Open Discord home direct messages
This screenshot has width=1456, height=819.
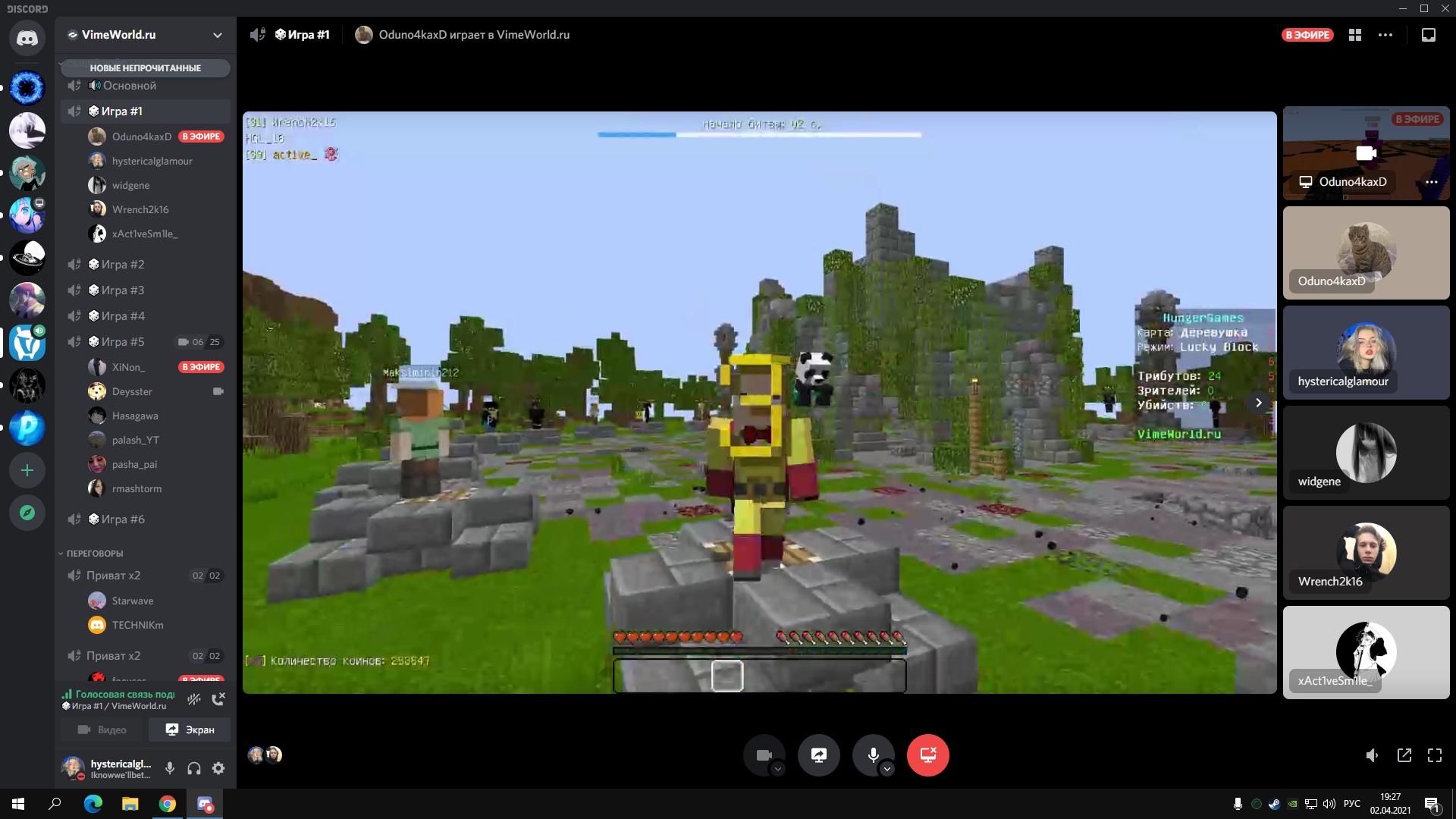[x=27, y=38]
